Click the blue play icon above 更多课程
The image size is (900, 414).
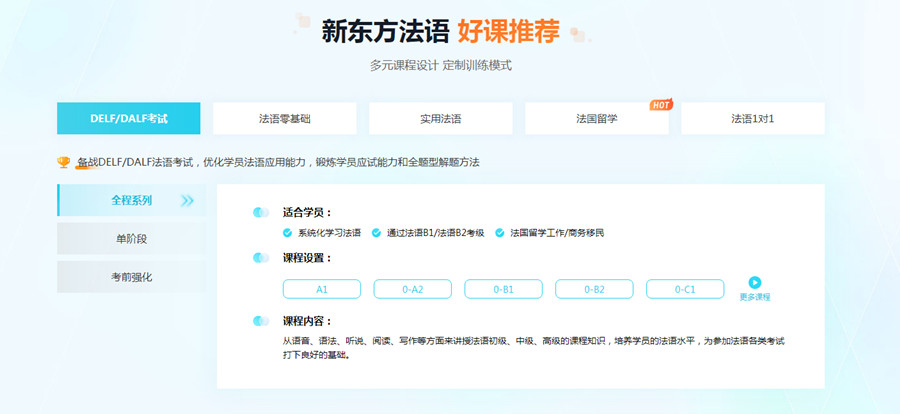pyautogui.click(x=755, y=283)
